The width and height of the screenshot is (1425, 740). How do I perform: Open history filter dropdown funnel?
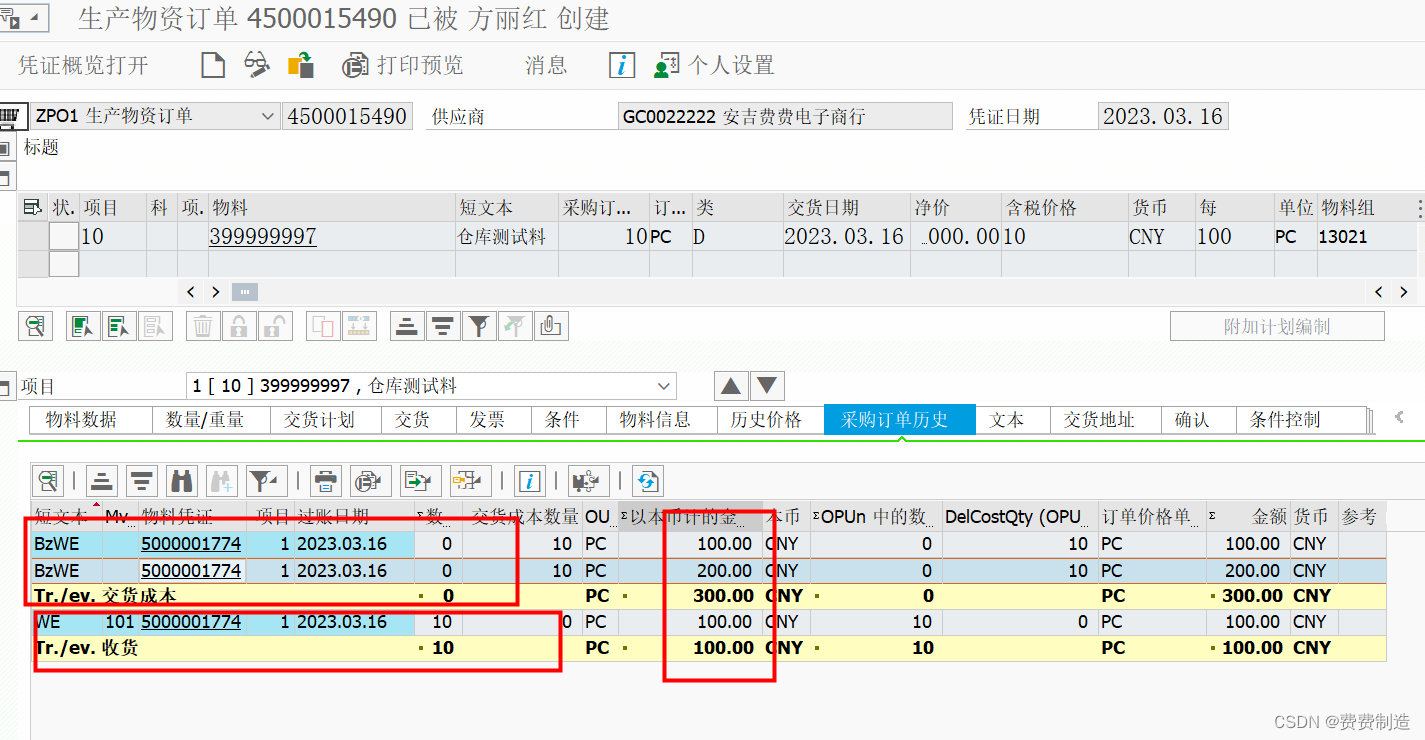coord(267,481)
